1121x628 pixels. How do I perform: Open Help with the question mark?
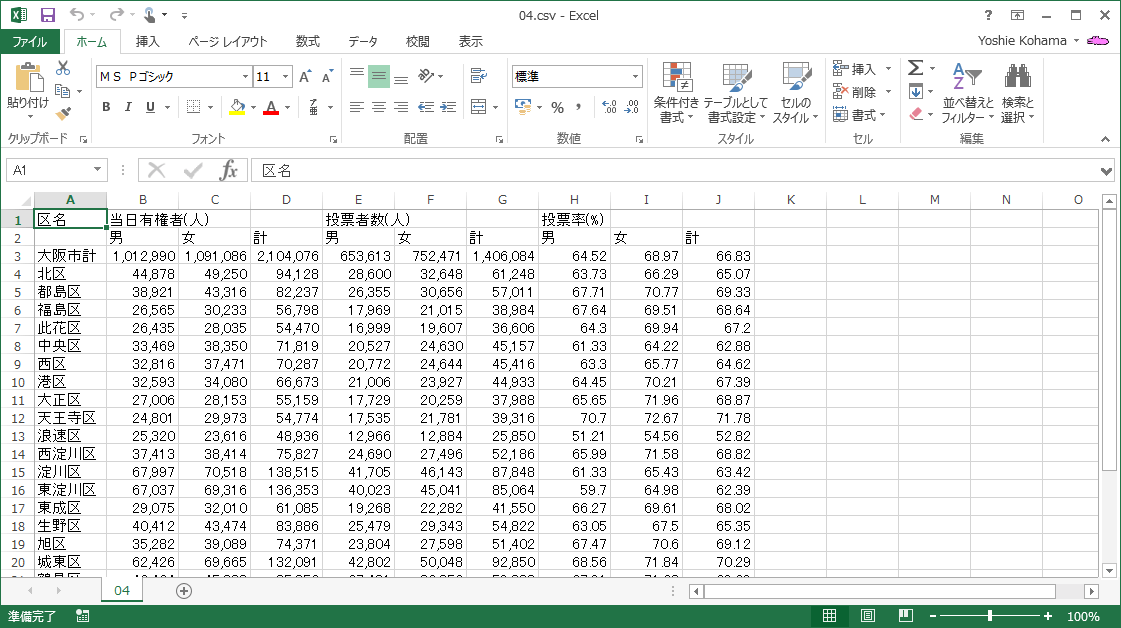[988, 15]
